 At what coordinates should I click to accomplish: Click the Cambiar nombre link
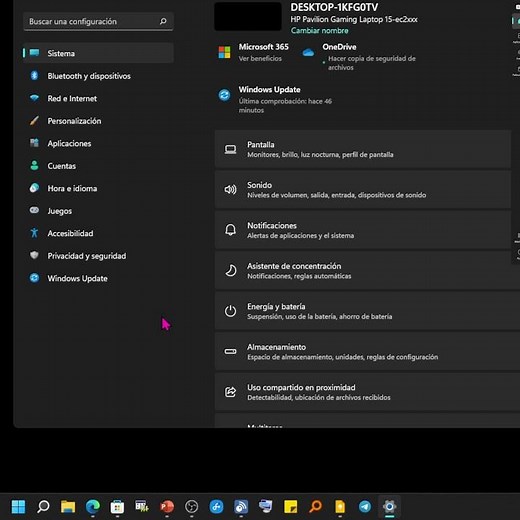tap(319, 31)
